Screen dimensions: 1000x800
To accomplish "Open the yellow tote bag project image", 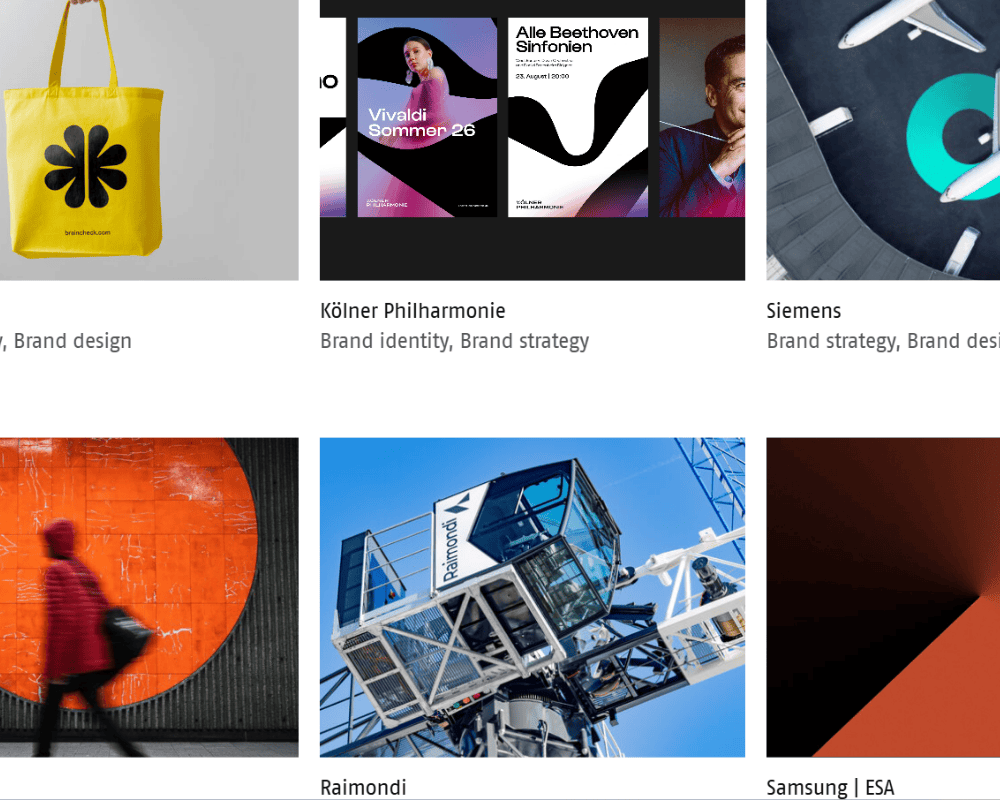I will pos(149,140).
